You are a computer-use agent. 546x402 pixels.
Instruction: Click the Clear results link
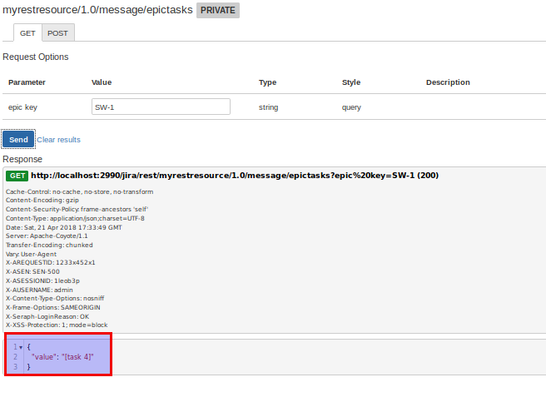[x=58, y=140]
